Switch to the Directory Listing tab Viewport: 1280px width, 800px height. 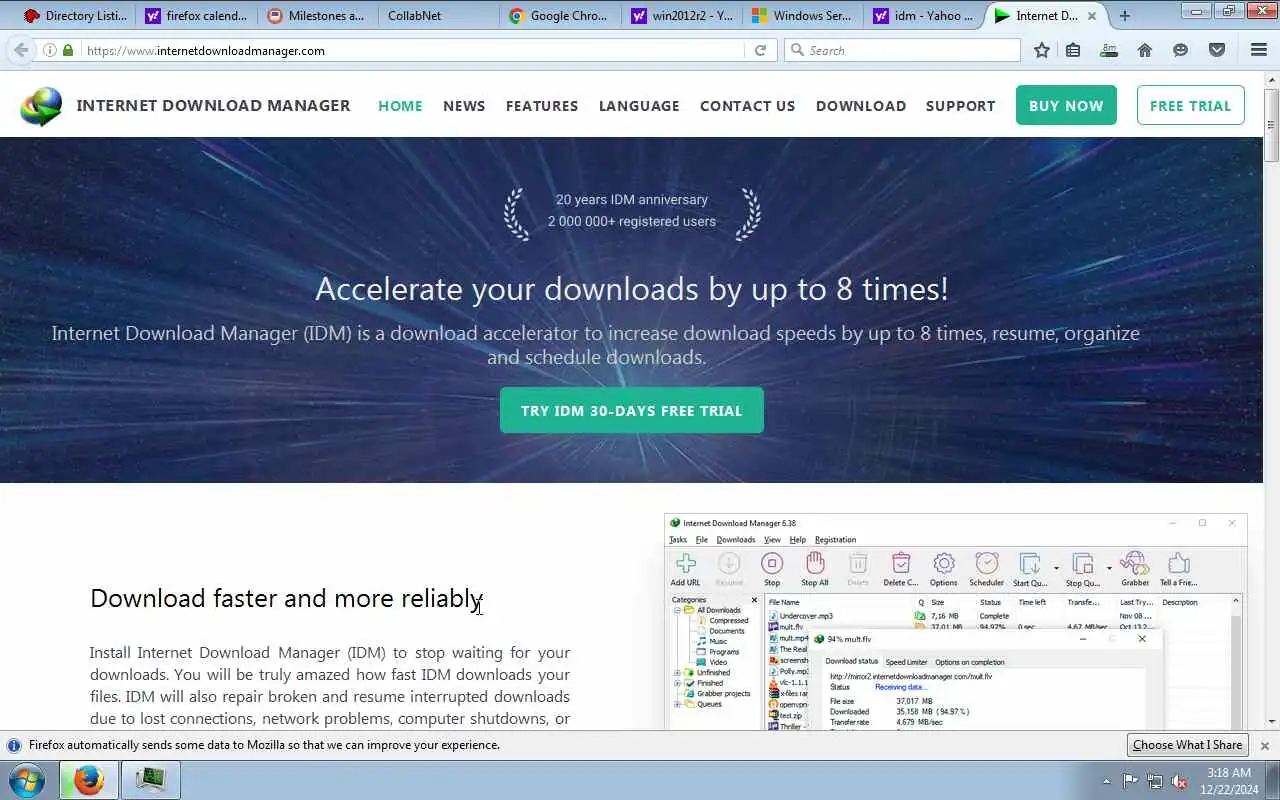pyautogui.click(x=74, y=16)
